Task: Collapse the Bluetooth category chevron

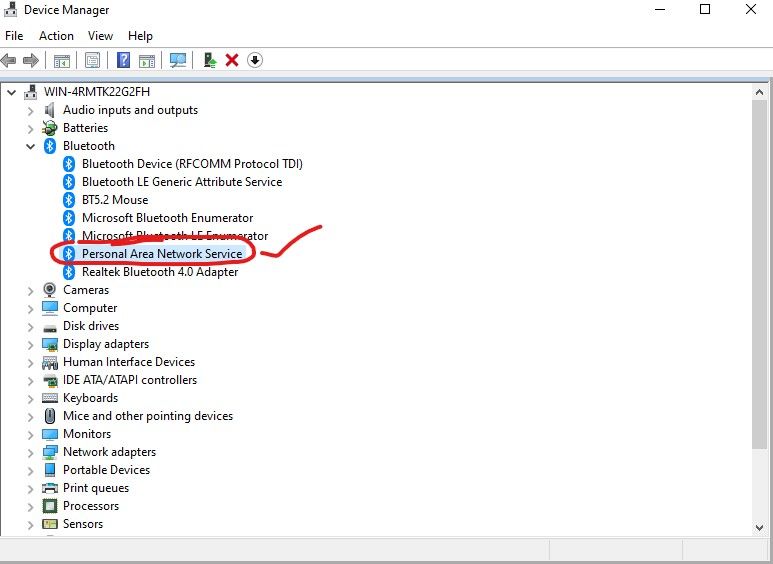Action: tap(31, 146)
